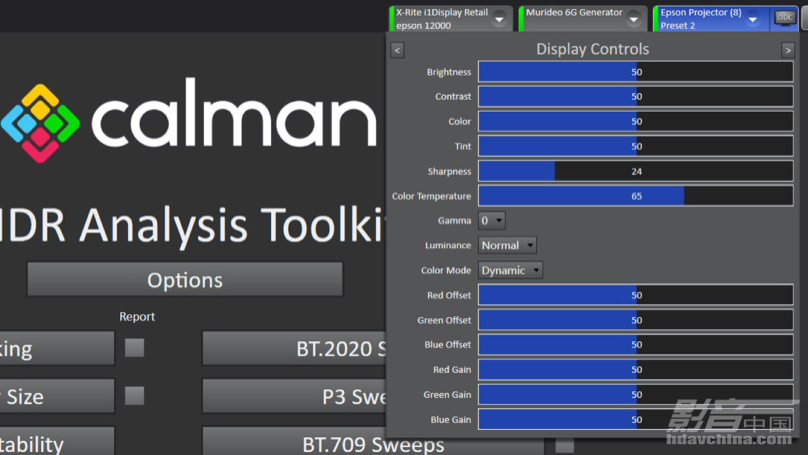The image size is (808, 455).
Task: Go to previous Display Controls page arrow
Action: click(397, 50)
